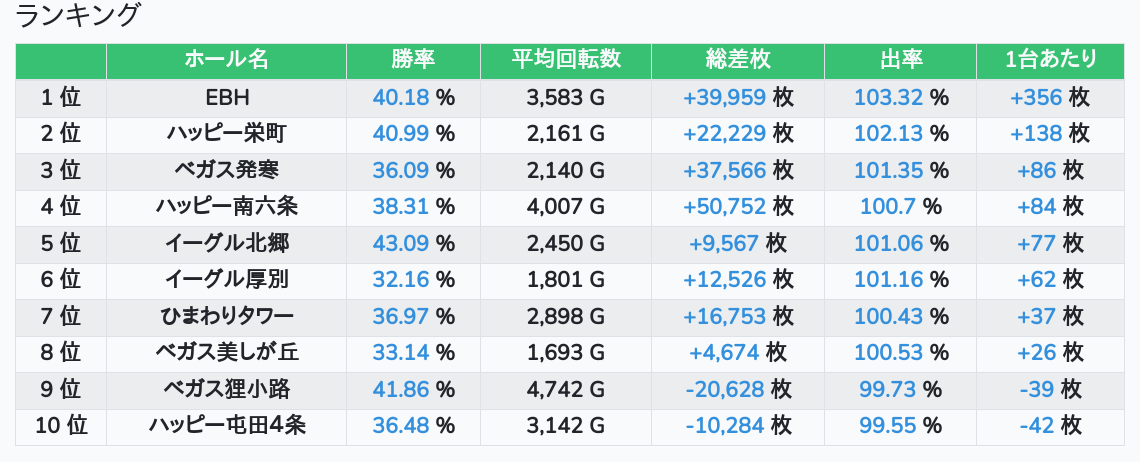Open ベガス狸小路's -20,628 link
Image resolution: width=1140 pixels, height=462 pixels.
click(724, 390)
